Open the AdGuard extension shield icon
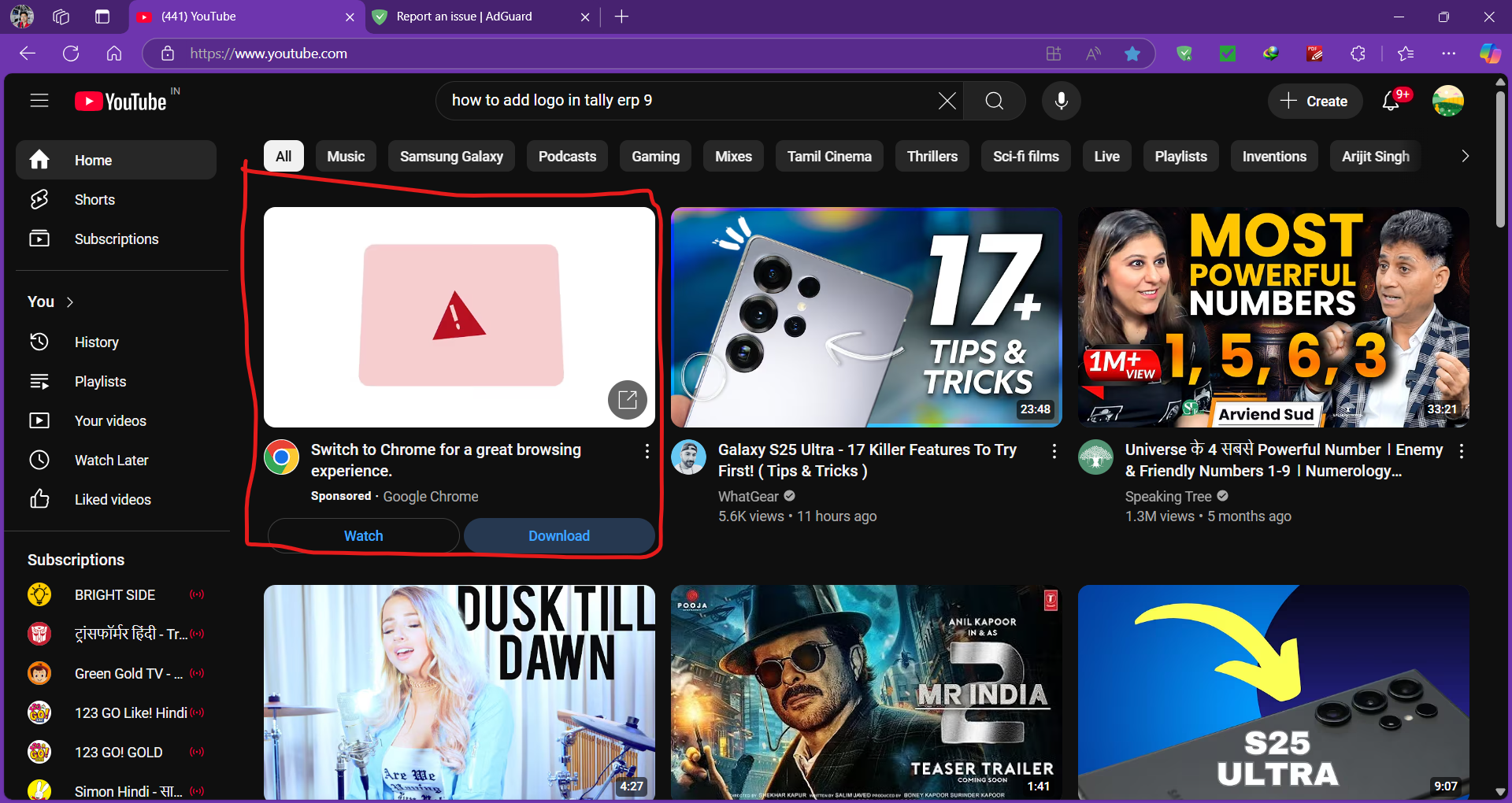Viewport: 1512px width, 803px height. click(x=1184, y=54)
